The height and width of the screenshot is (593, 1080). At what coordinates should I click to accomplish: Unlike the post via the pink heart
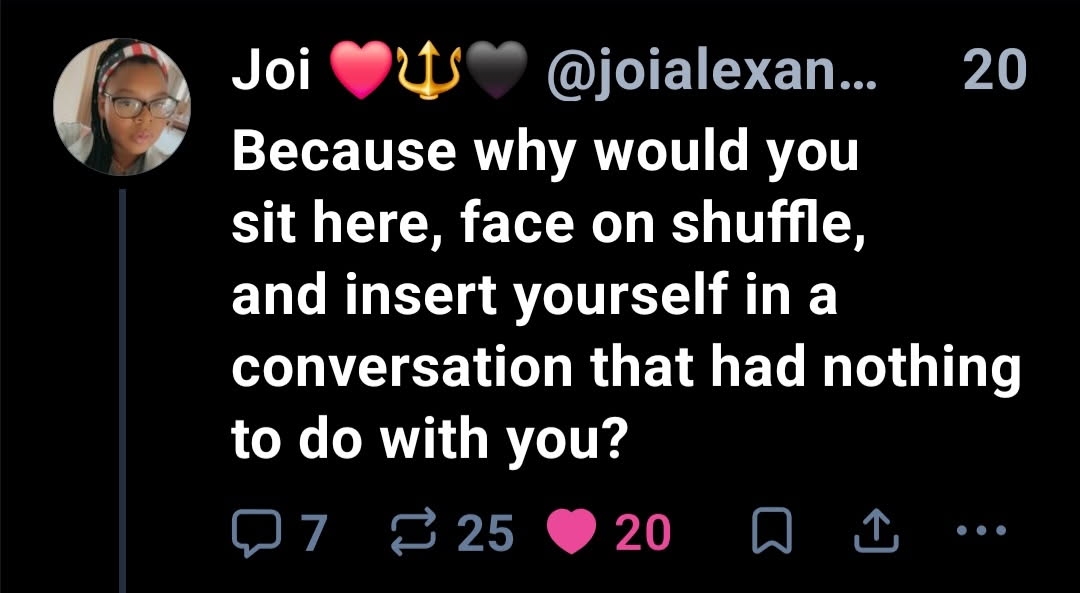point(571,533)
